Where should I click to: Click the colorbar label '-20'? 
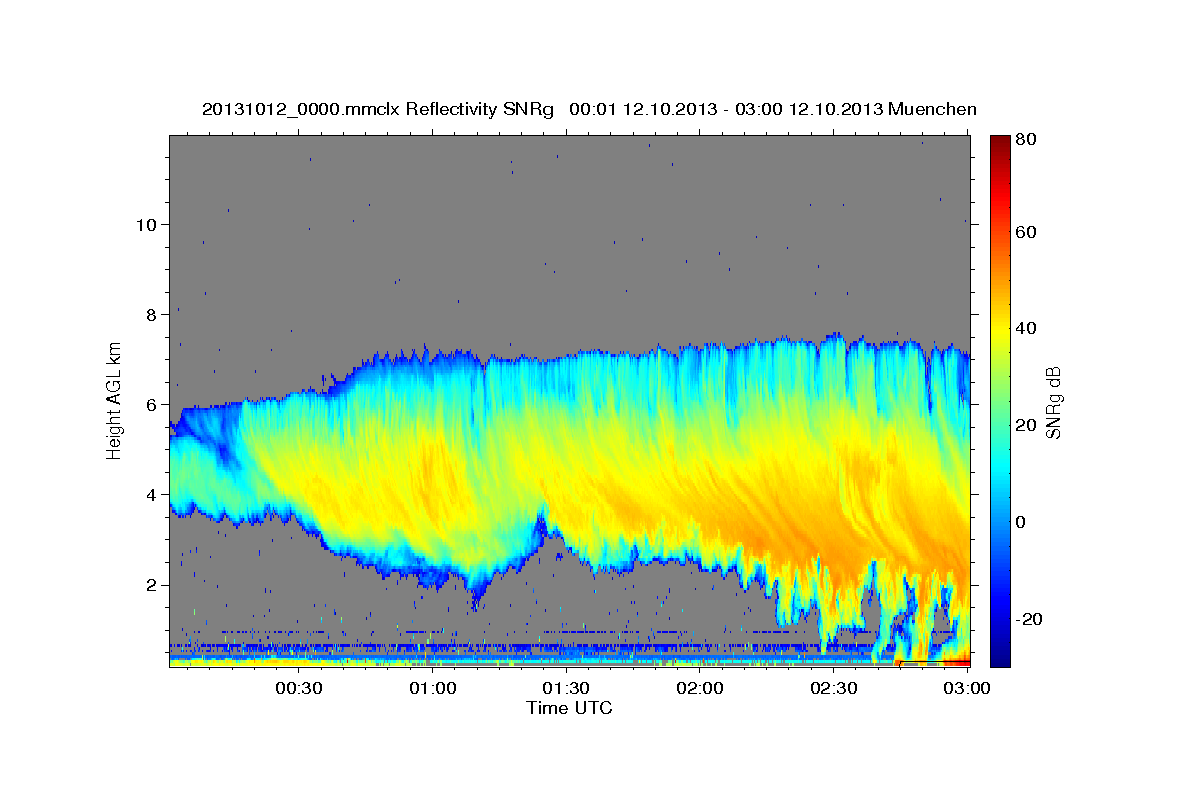(x=1030, y=619)
